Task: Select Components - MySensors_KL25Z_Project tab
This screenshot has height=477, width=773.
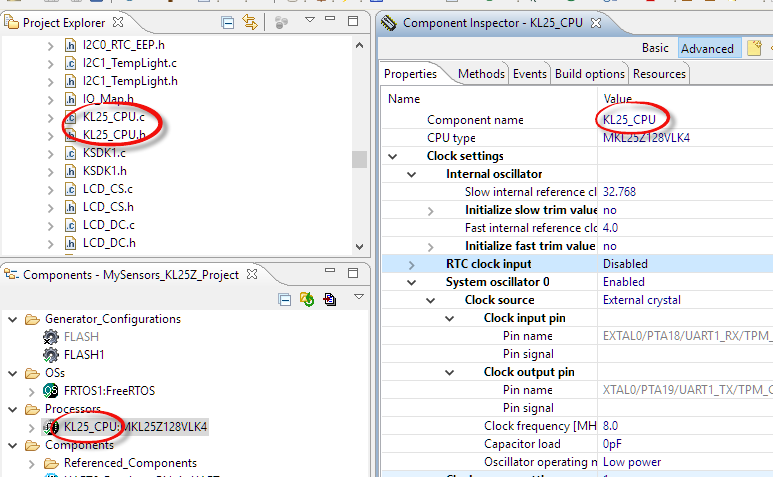Action: [131, 274]
